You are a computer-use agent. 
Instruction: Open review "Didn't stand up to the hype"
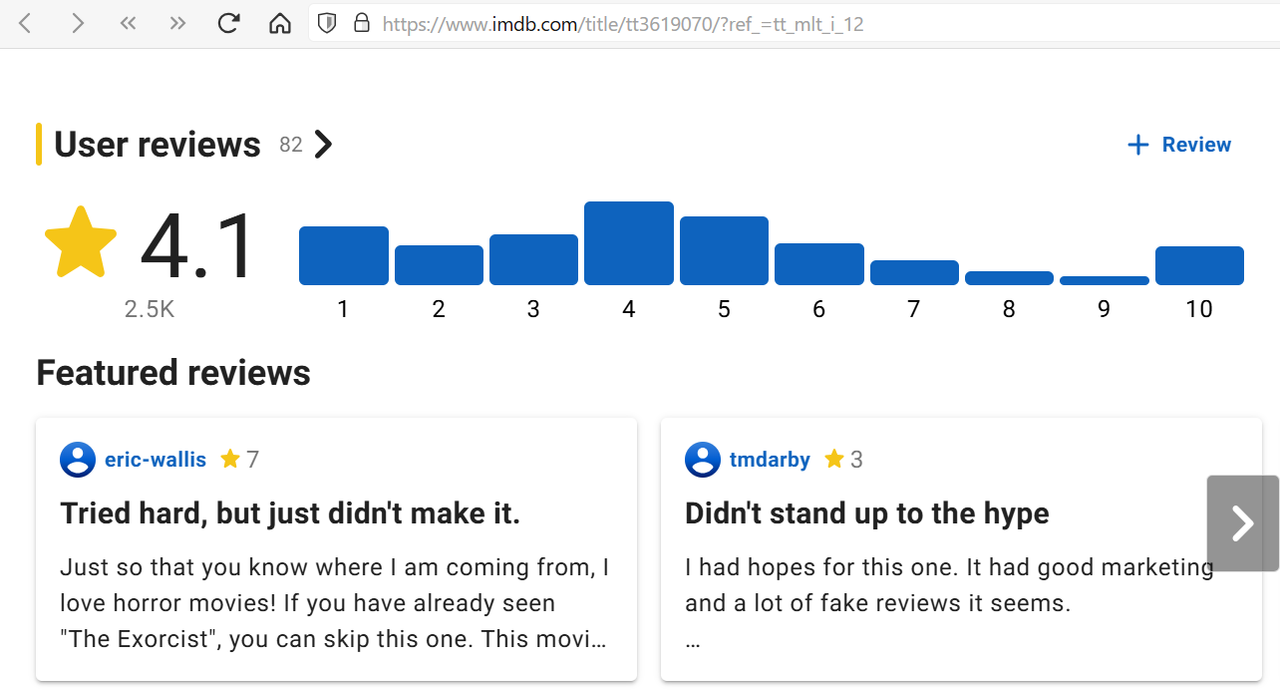coord(867,514)
